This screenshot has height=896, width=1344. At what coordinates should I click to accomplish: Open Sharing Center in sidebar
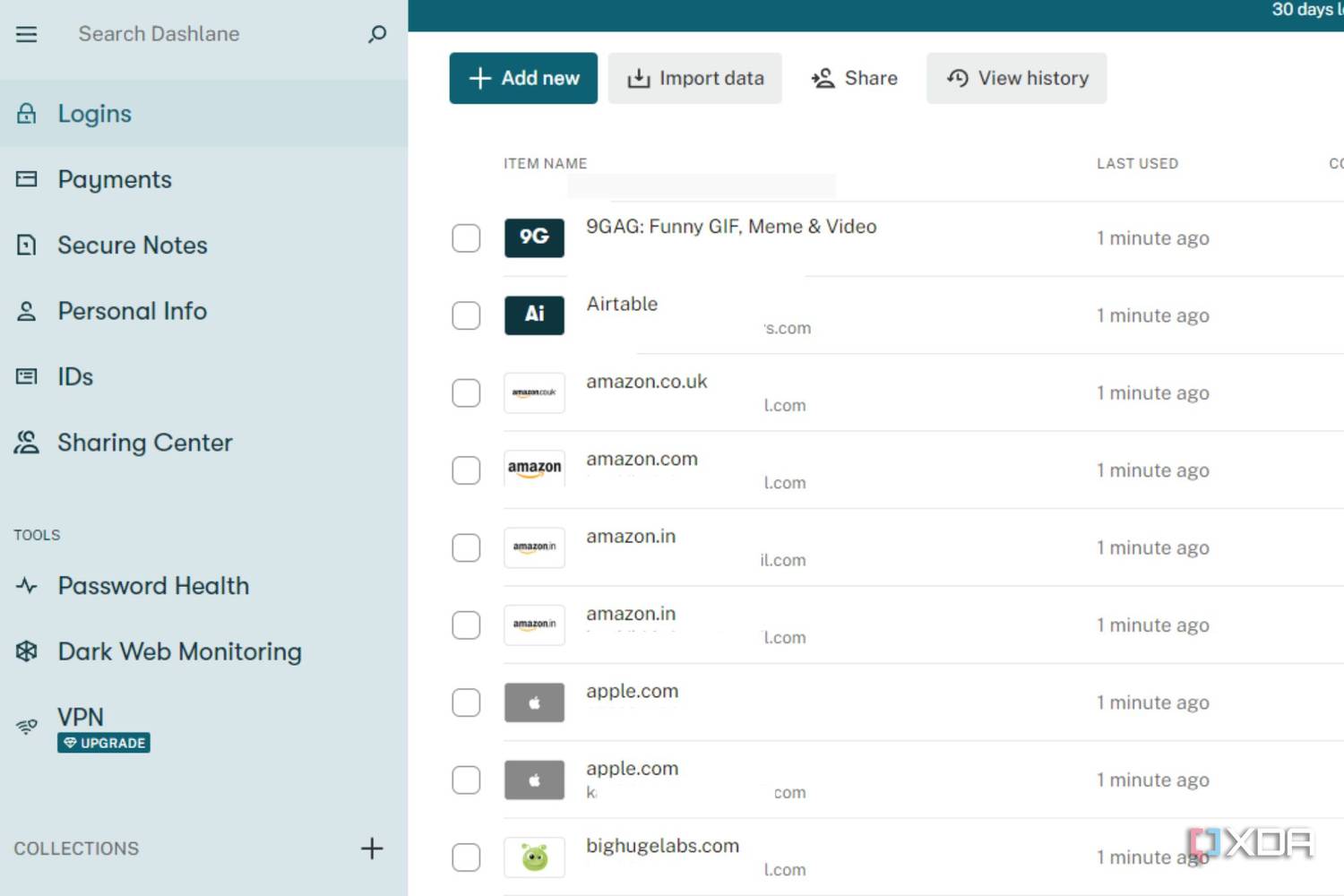[x=144, y=443]
